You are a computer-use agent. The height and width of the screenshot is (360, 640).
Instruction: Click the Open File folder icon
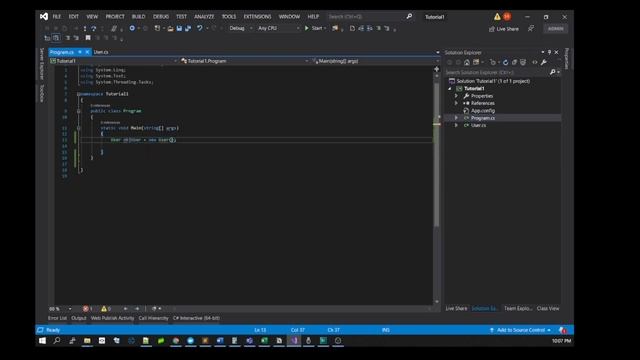[x=171, y=28]
